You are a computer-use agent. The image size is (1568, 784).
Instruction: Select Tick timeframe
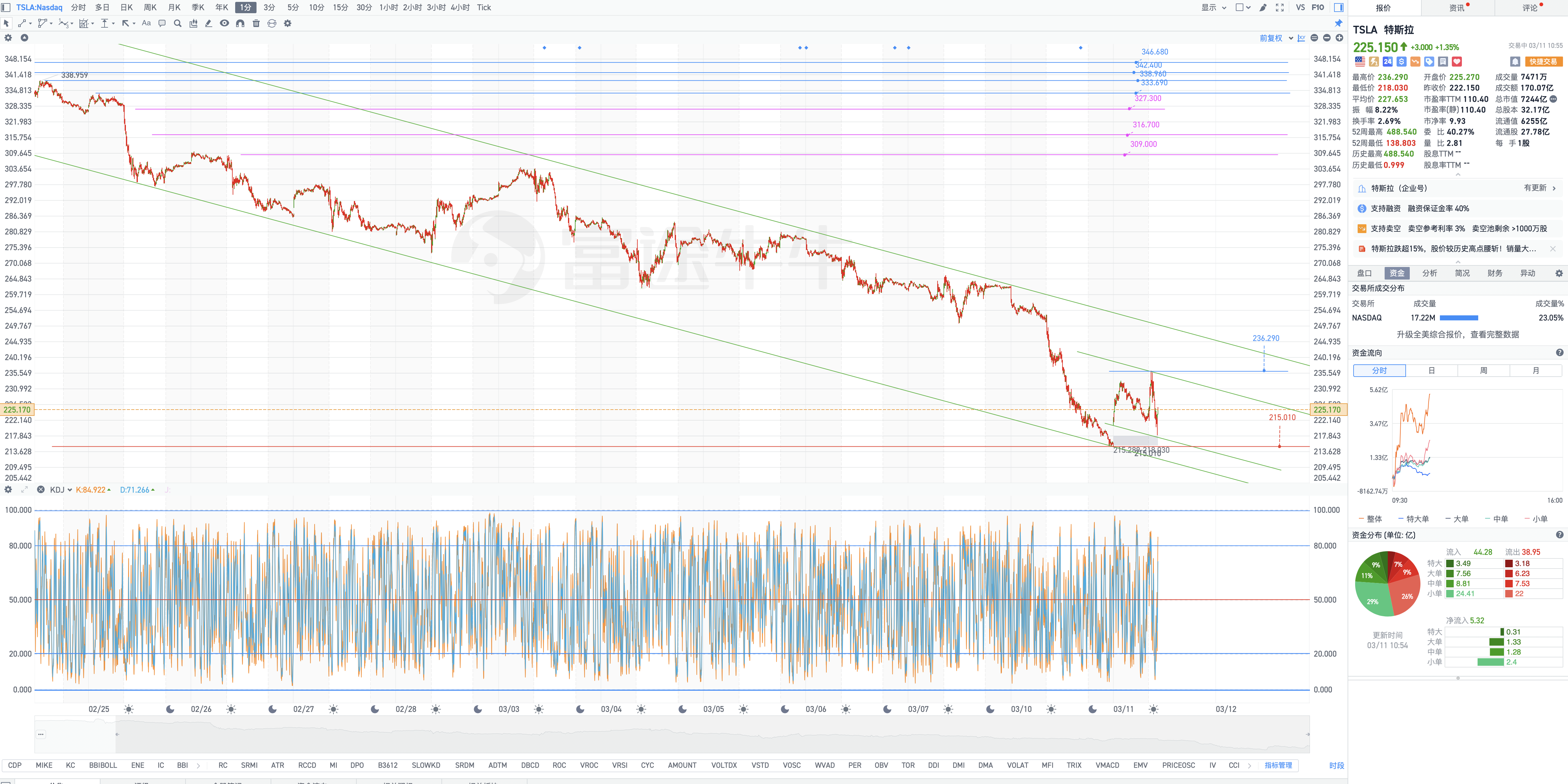(x=484, y=7)
